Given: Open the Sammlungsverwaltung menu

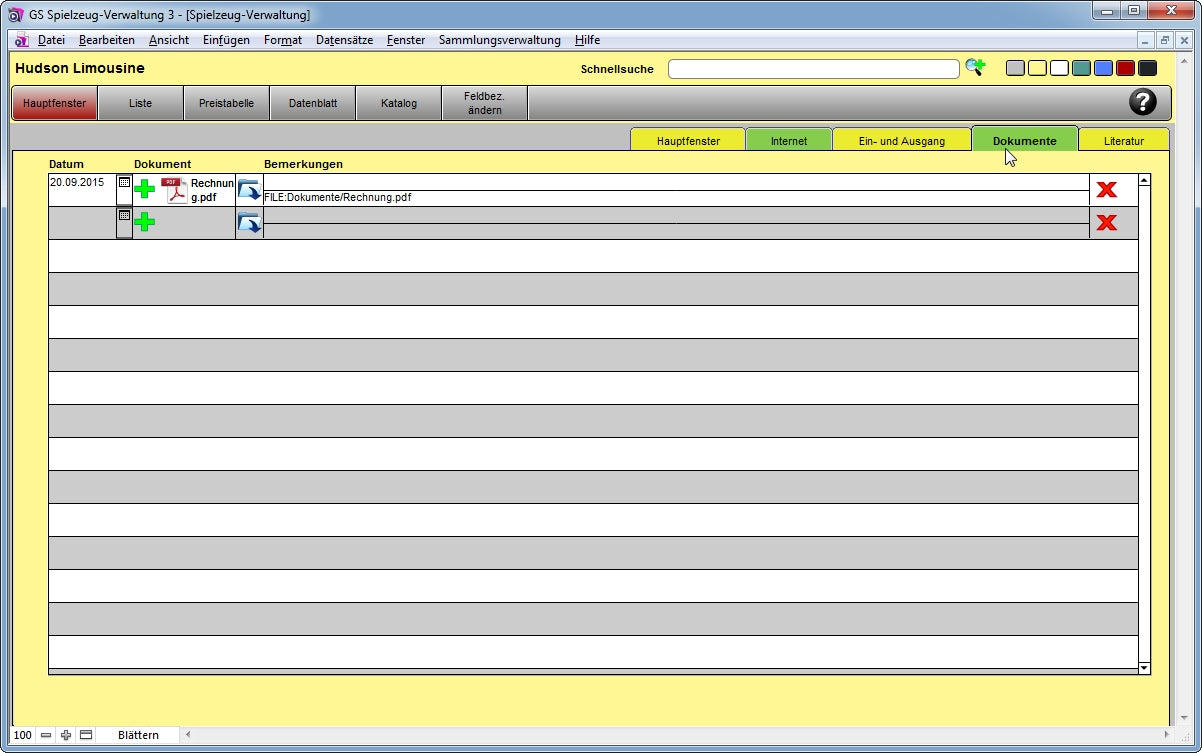Looking at the screenshot, I should click(x=499, y=40).
